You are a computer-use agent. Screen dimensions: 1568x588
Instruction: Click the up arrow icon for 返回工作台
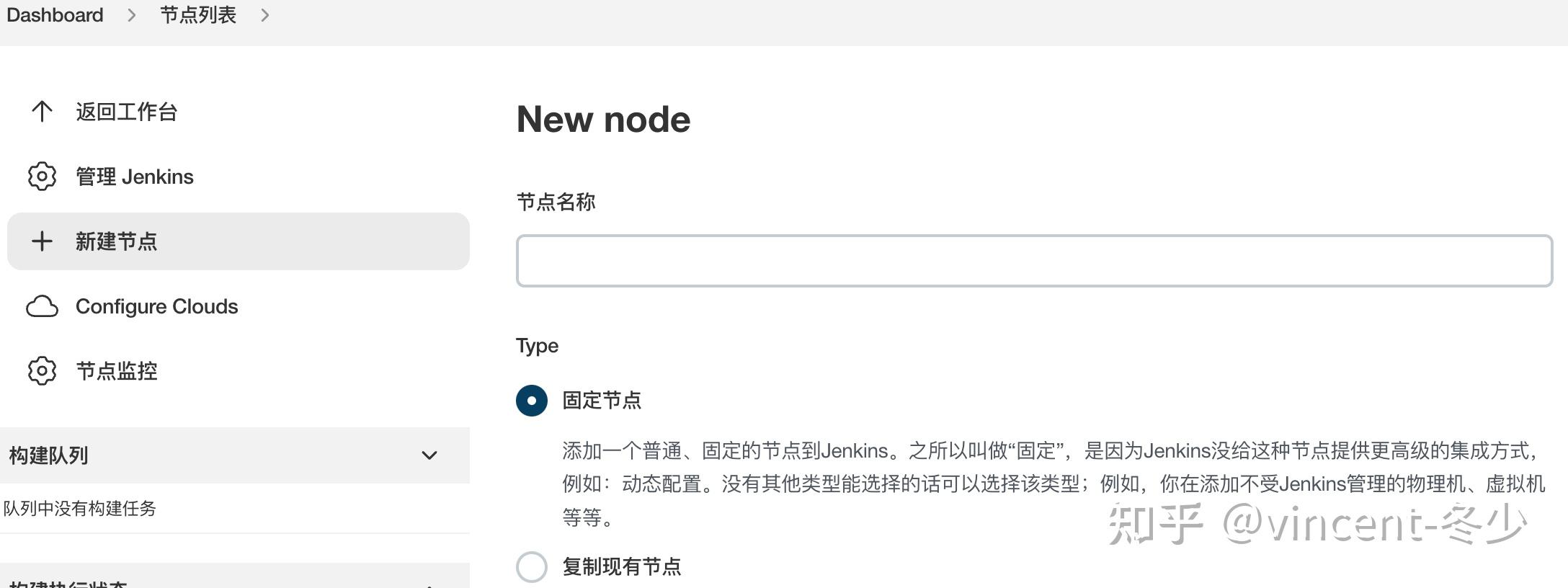pos(42,112)
